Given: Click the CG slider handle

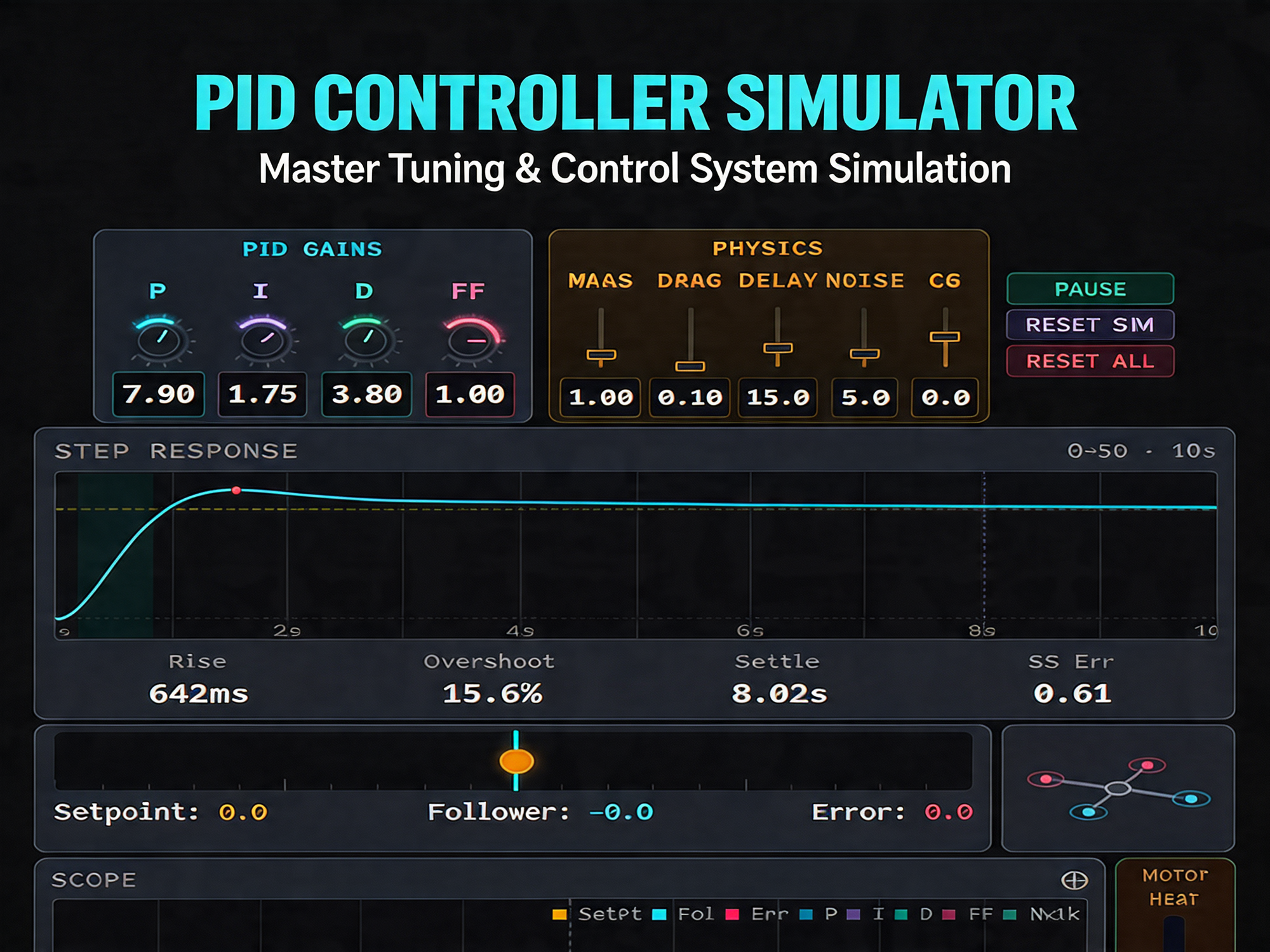Looking at the screenshot, I should pos(945,337).
